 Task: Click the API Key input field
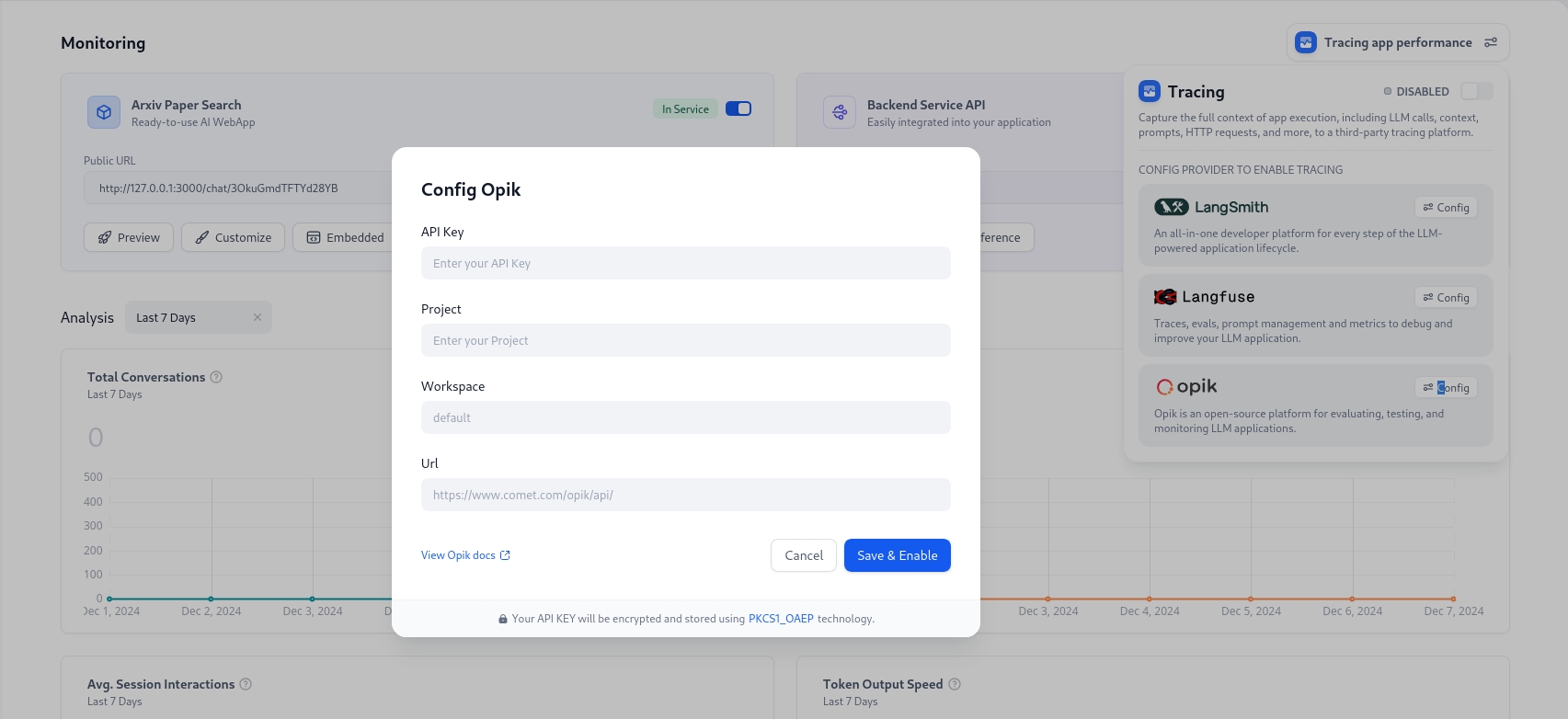685,263
